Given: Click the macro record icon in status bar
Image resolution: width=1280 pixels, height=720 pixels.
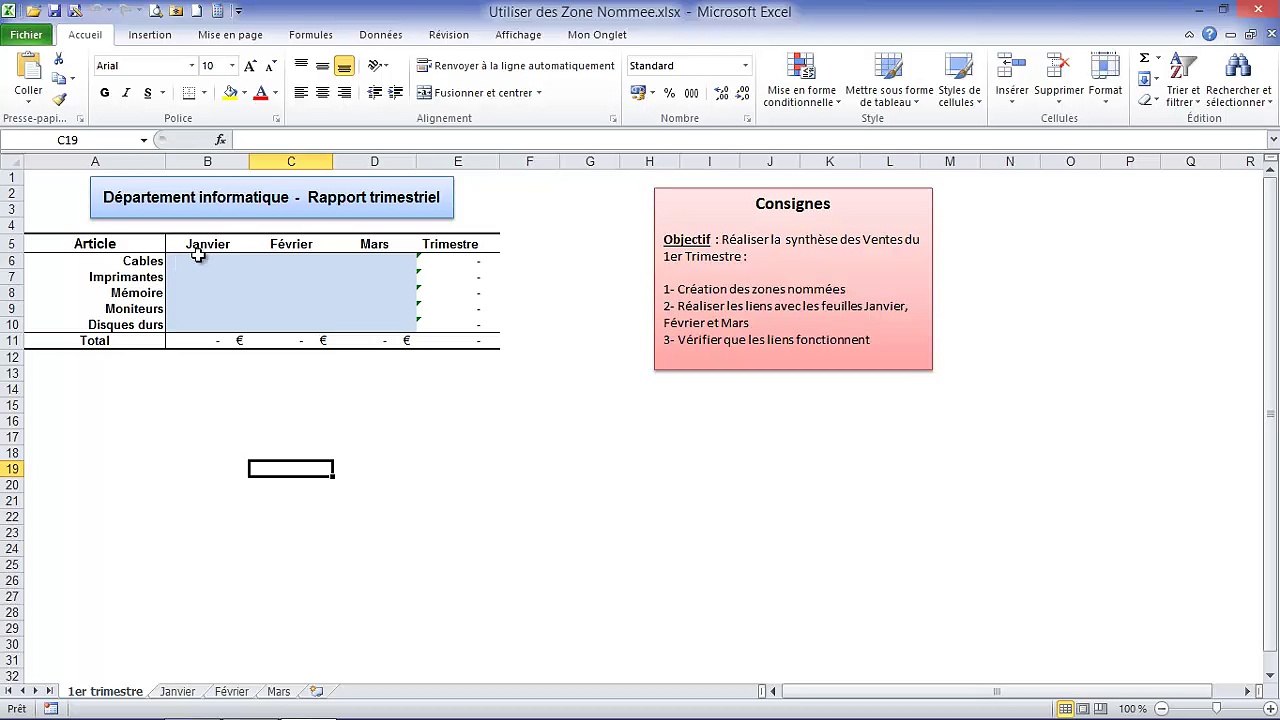Looking at the screenshot, I should pyautogui.click(x=51, y=709).
